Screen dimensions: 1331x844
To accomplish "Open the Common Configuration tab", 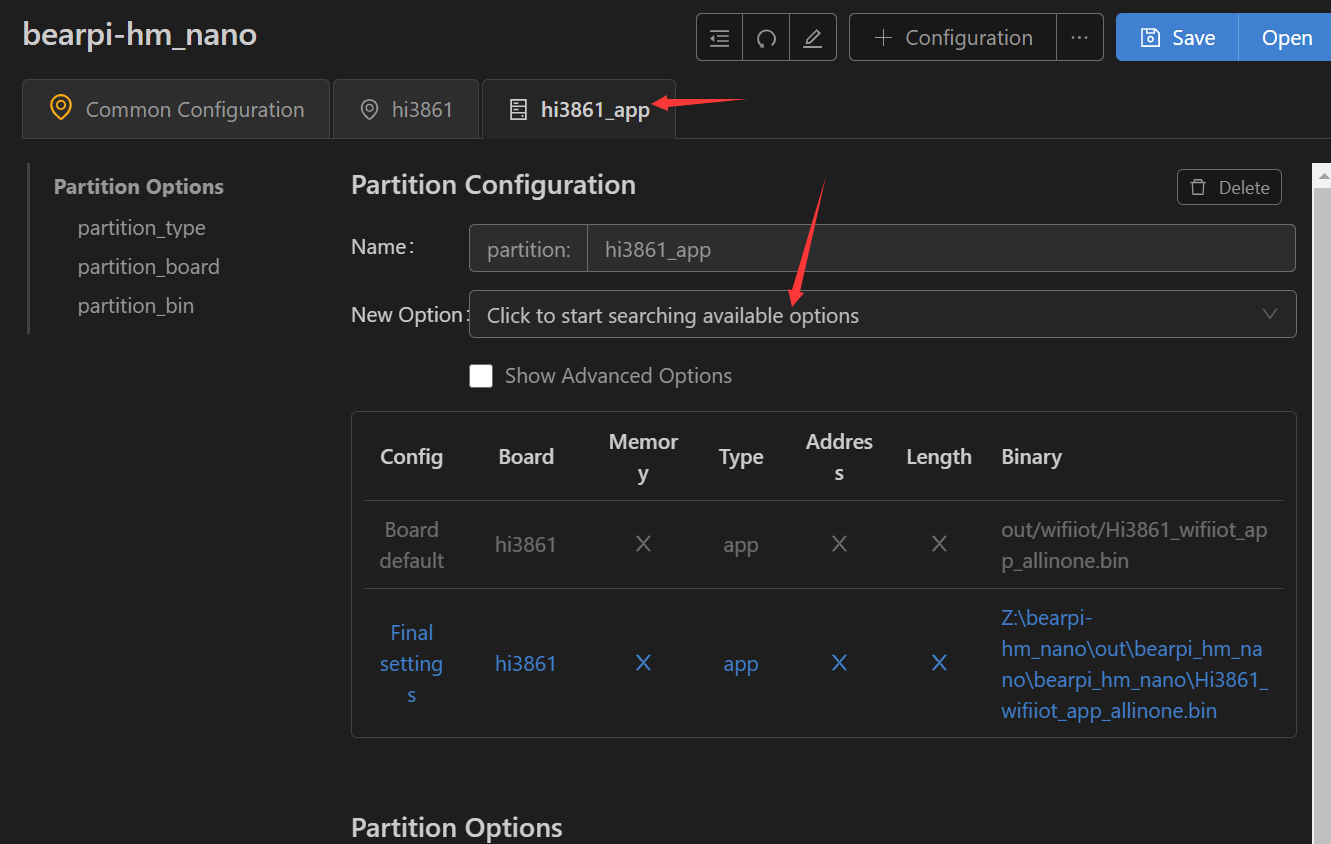I will pyautogui.click(x=176, y=108).
